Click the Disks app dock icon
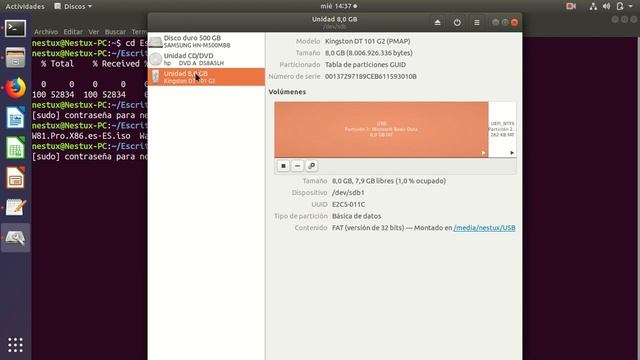Viewport: 640px width, 360px height. click(x=15, y=238)
